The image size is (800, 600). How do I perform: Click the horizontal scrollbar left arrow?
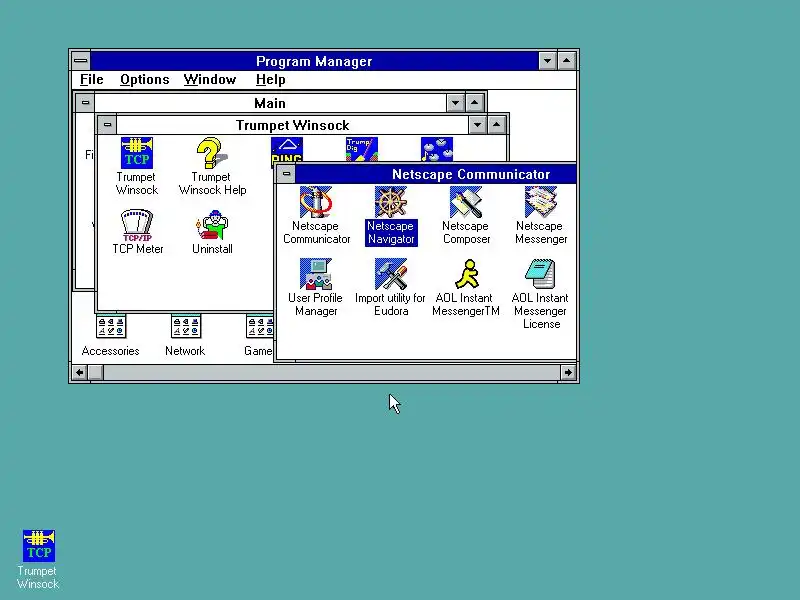click(x=80, y=372)
